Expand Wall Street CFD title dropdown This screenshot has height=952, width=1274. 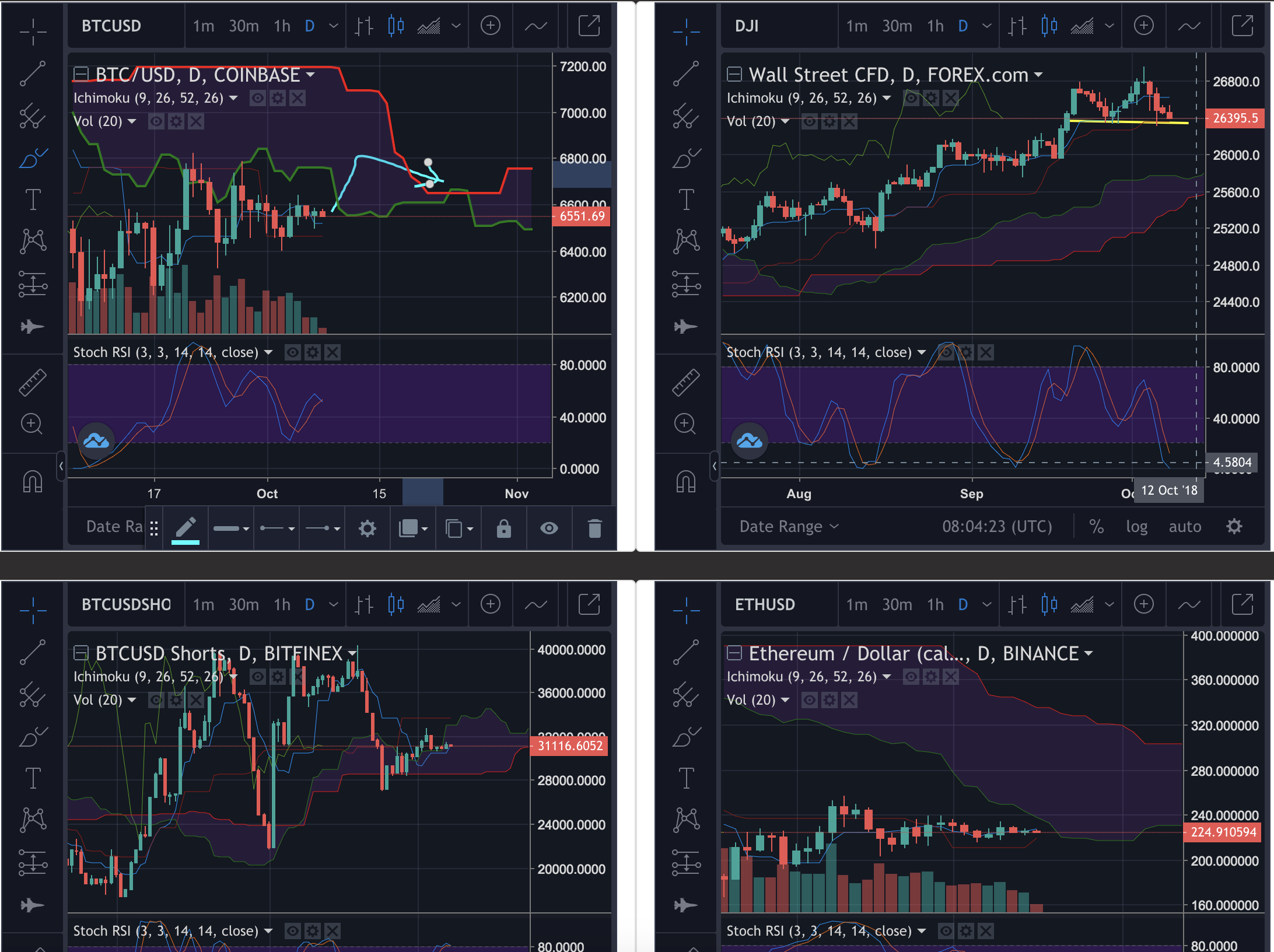[x=1038, y=75]
